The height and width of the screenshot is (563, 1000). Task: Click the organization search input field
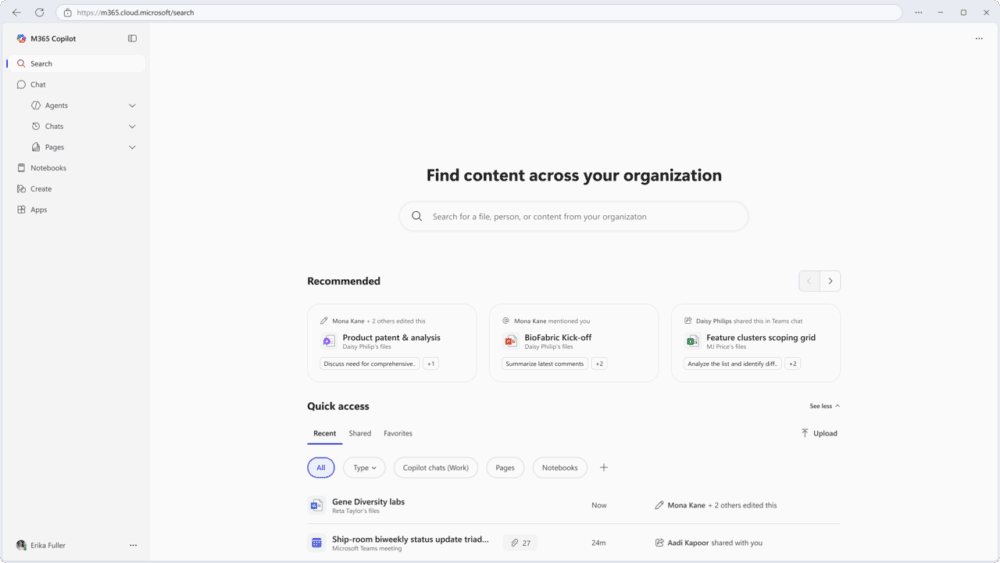[573, 217]
